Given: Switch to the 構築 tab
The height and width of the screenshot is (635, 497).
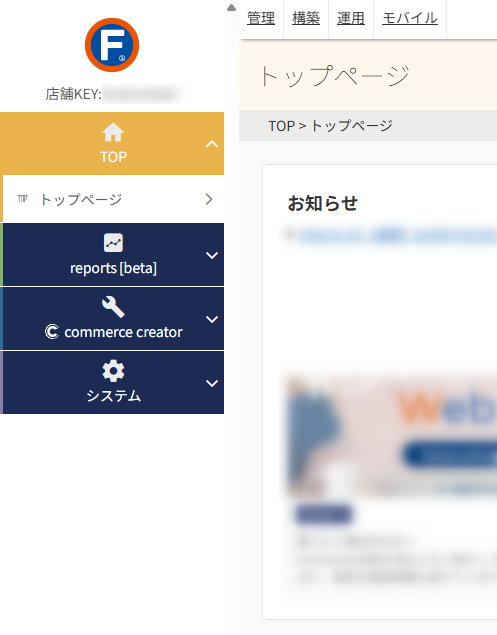Looking at the screenshot, I should tap(306, 18).
